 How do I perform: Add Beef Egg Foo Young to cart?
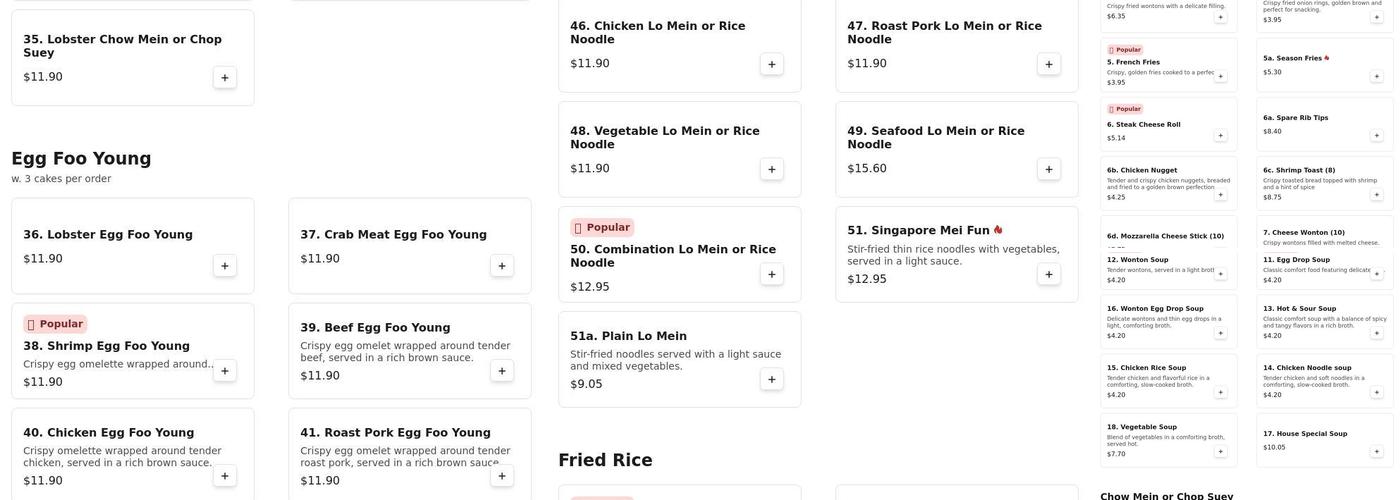pos(502,371)
